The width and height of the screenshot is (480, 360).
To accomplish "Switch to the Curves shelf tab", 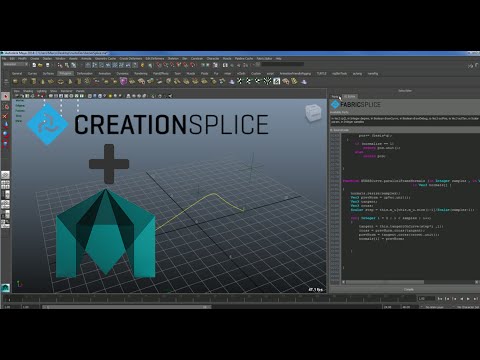I will click(32, 74).
